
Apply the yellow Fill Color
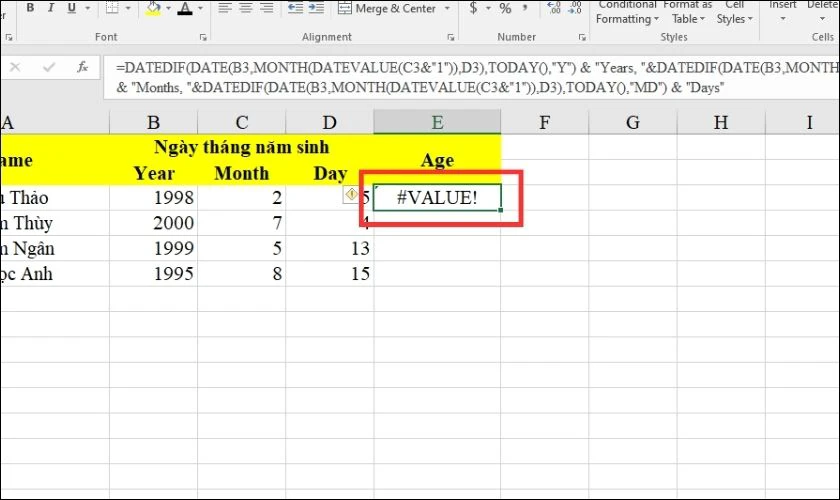coord(153,8)
